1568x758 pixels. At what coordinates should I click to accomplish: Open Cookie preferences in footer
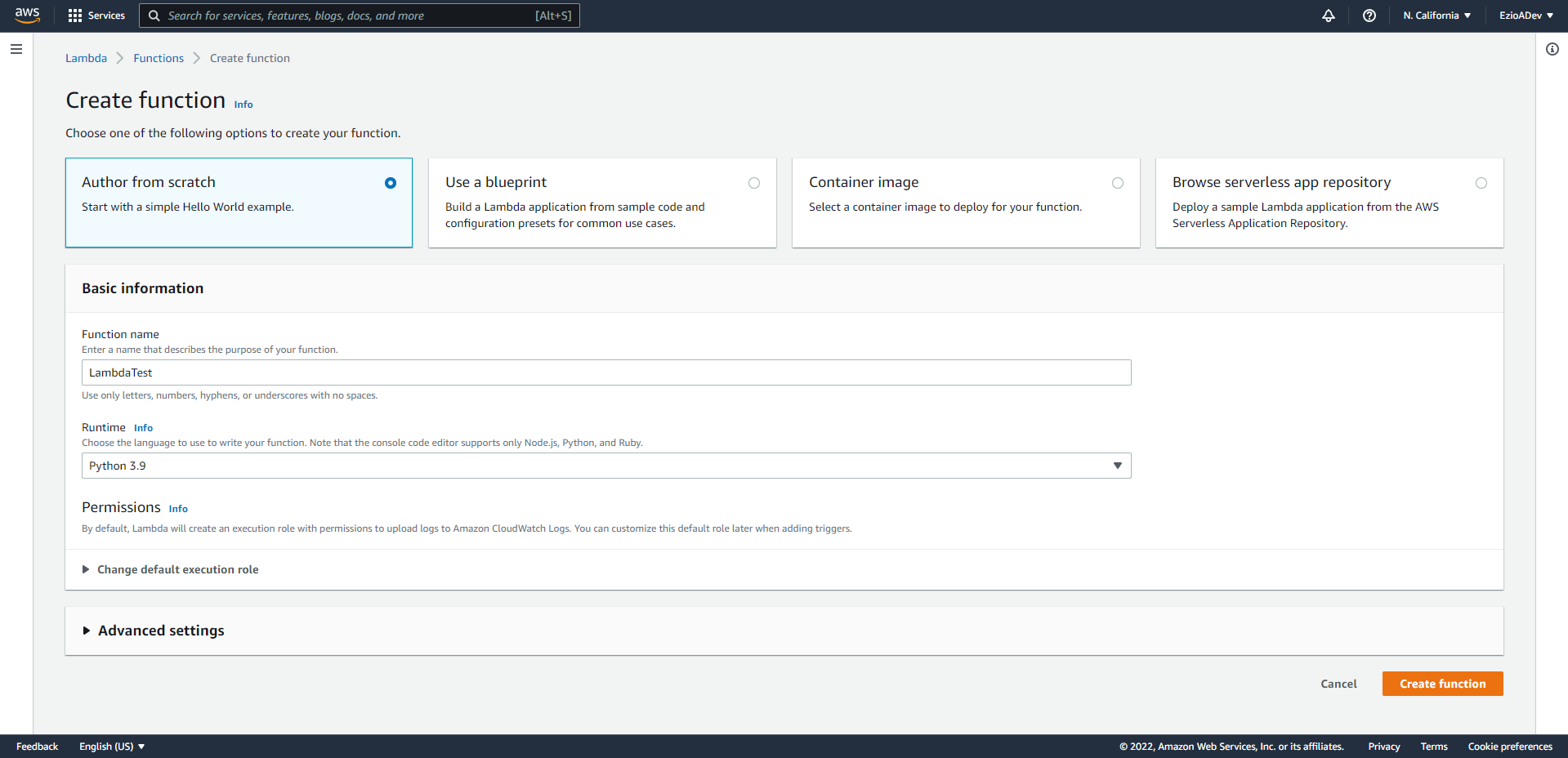pos(1510,747)
